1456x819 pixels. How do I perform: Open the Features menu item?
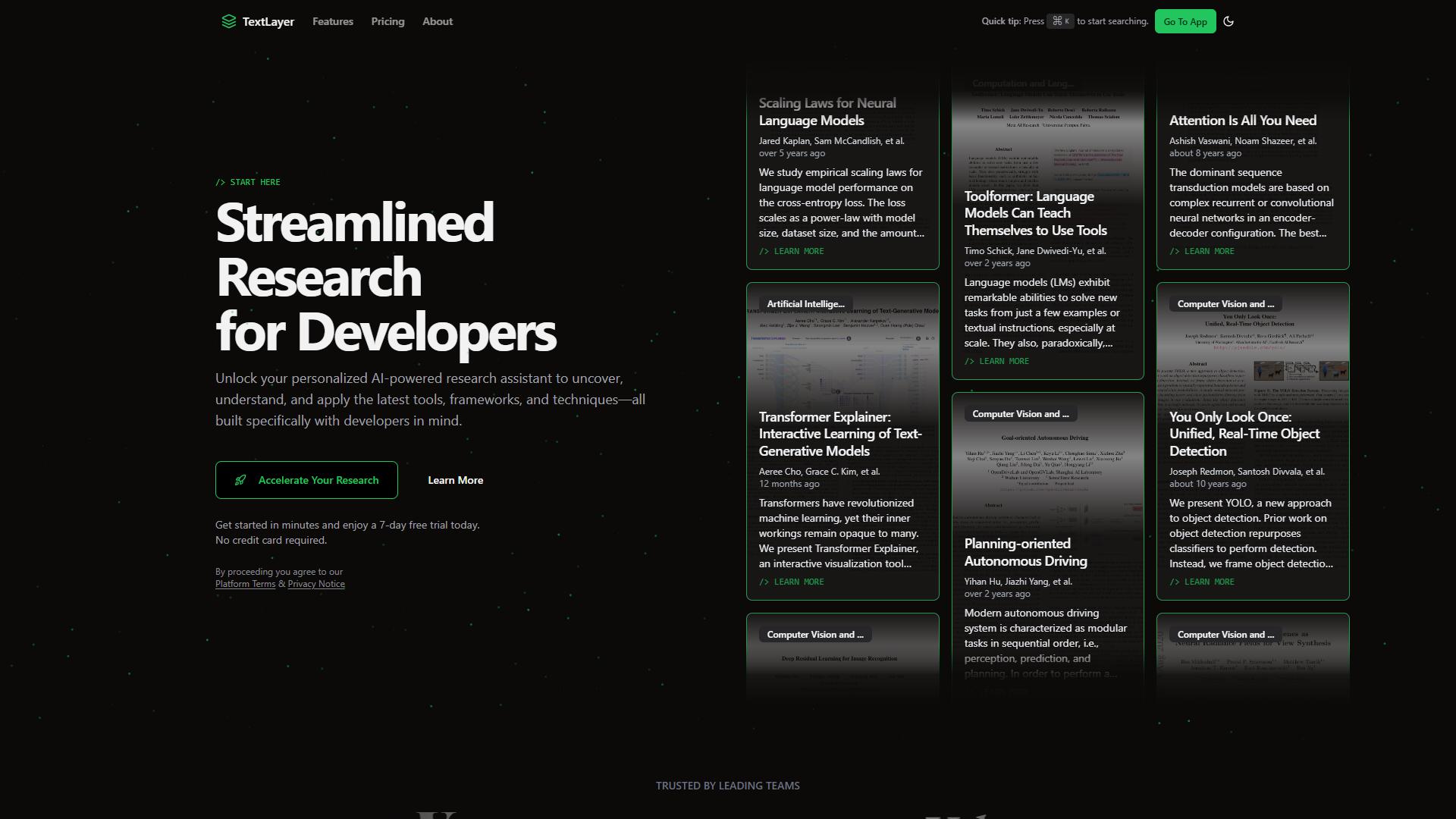(x=333, y=21)
